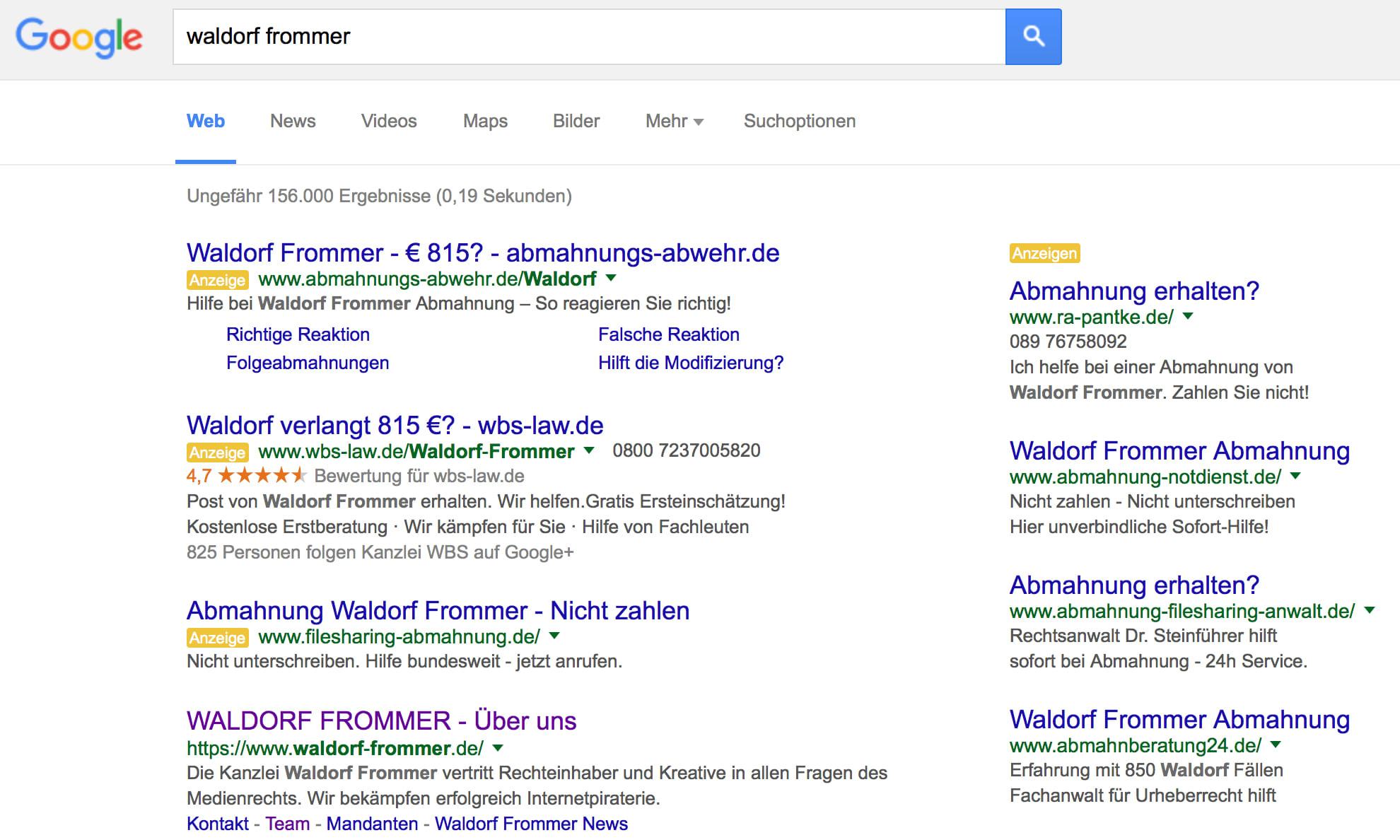This screenshot has width=1400, height=840.
Task: Click Suchoptionen
Action: point(799,121)
